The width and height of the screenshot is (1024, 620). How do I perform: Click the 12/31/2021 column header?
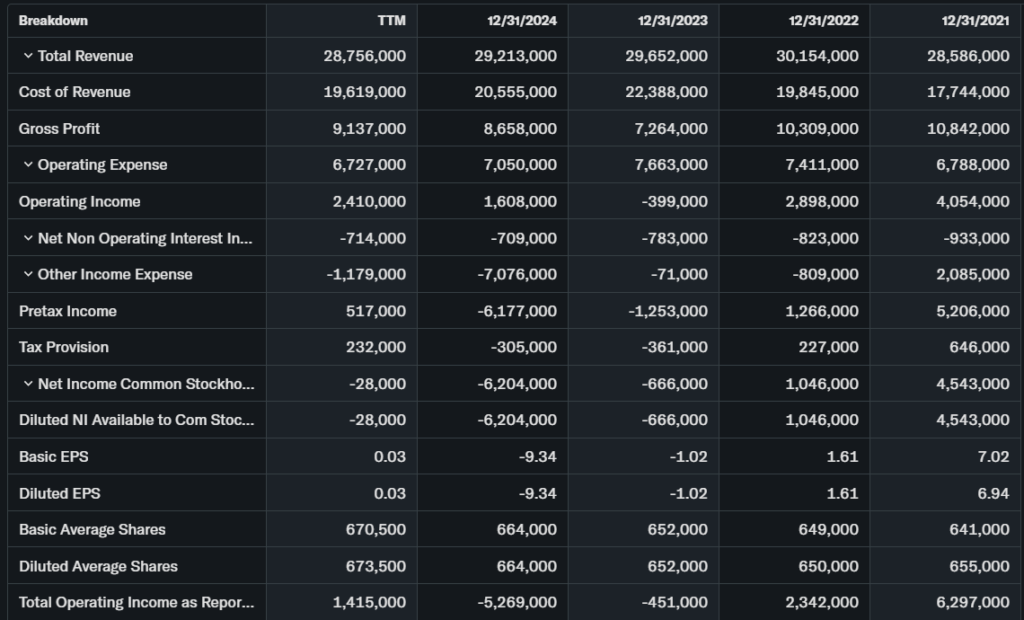coord(975,20)
